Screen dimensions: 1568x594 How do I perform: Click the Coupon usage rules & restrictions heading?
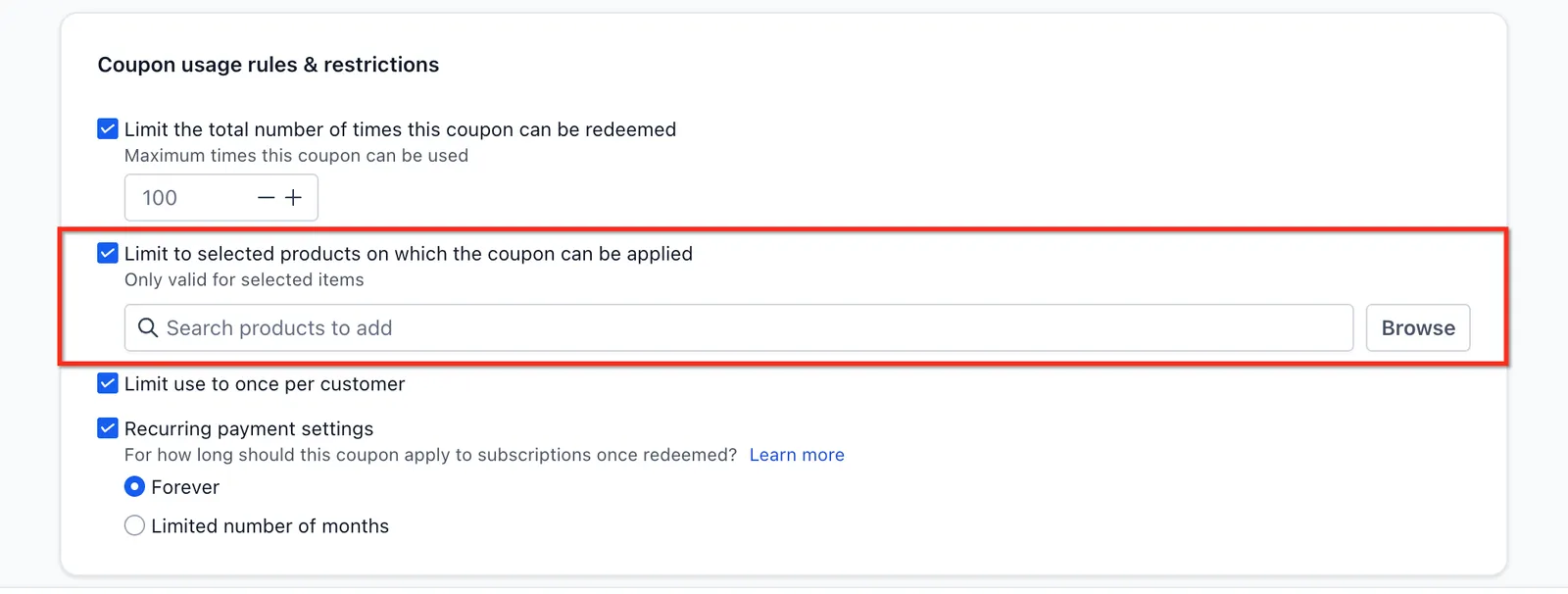click(269, 65)
